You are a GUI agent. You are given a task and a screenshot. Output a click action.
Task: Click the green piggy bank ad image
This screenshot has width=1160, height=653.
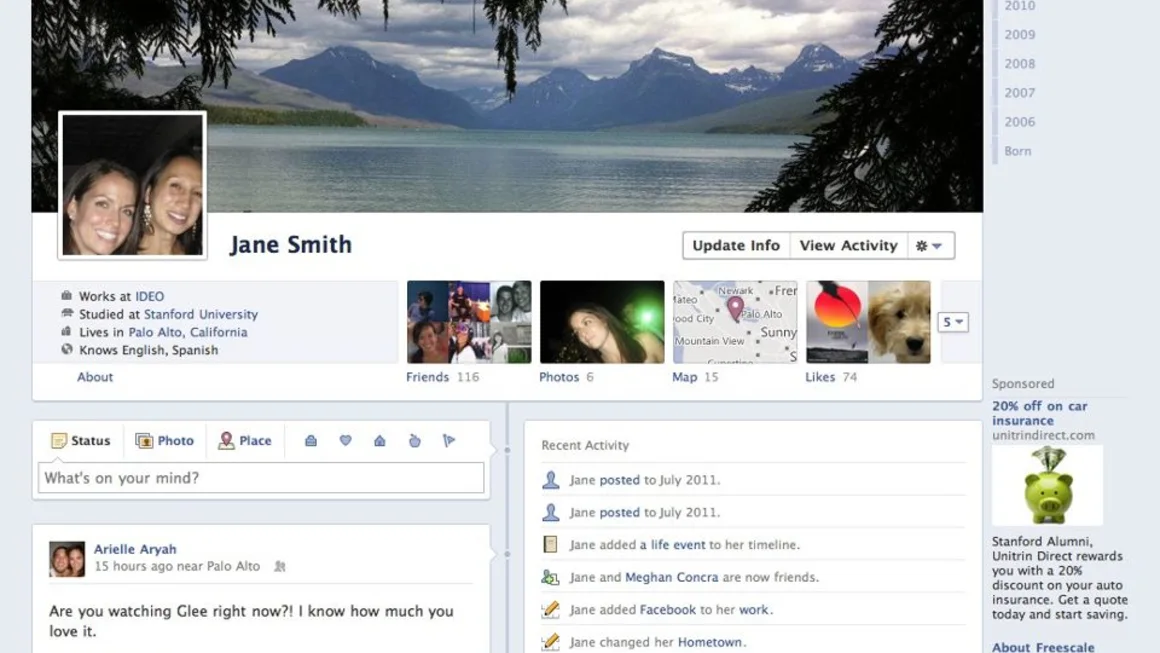pyautogui.click(x=1048, y=485)
